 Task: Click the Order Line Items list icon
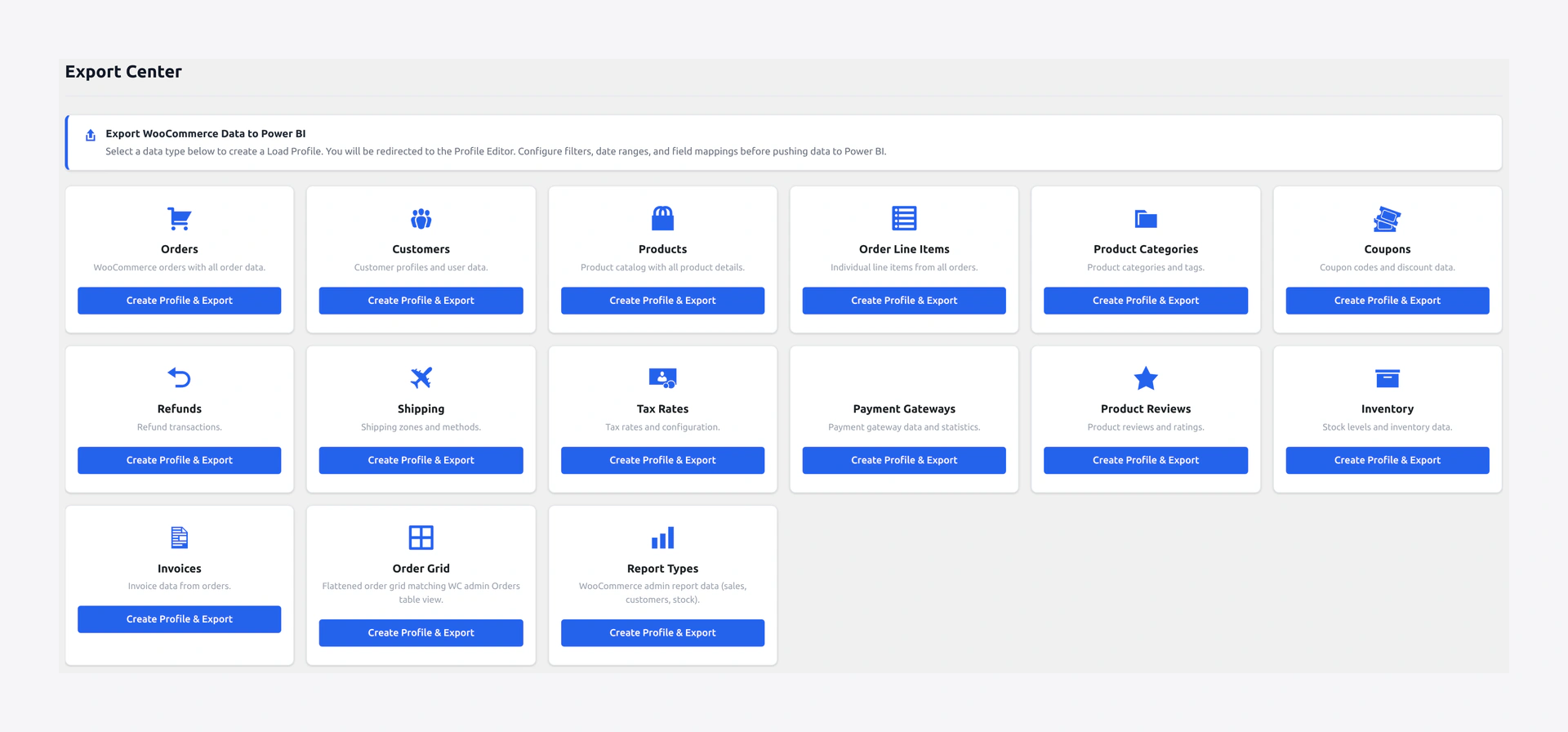click(904, 218)
